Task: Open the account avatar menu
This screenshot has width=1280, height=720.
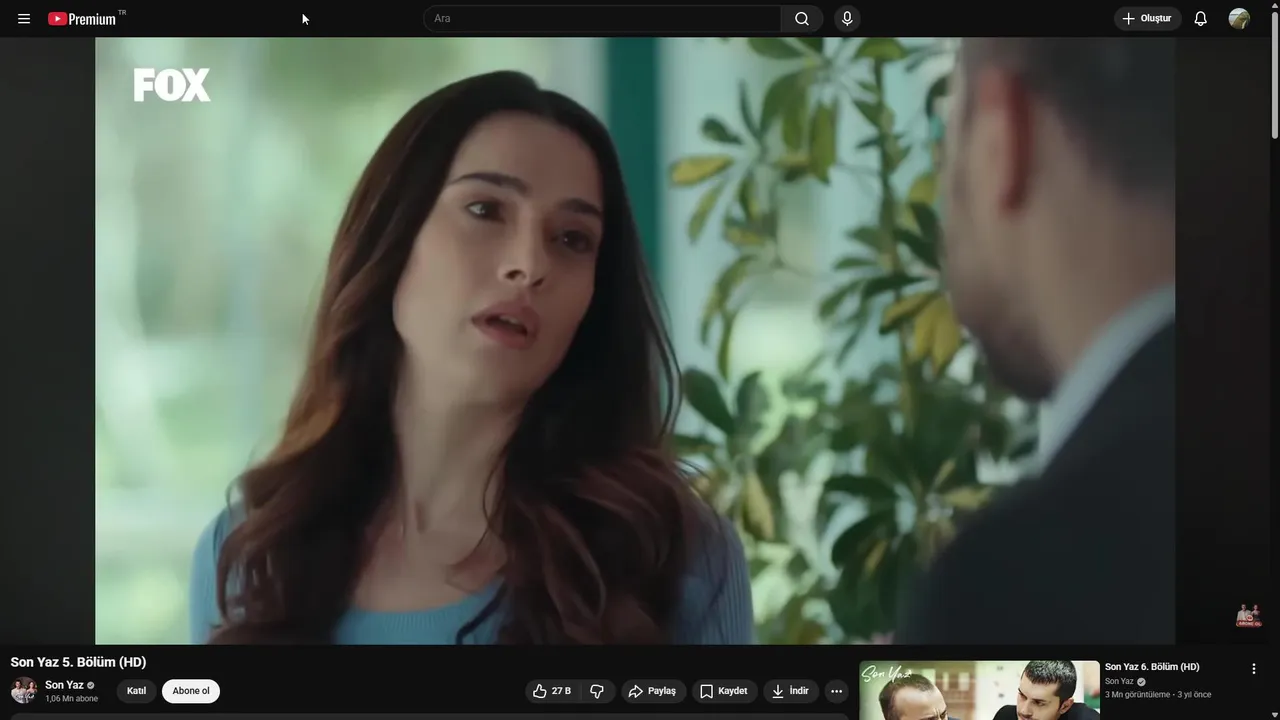Action: 1239,19
